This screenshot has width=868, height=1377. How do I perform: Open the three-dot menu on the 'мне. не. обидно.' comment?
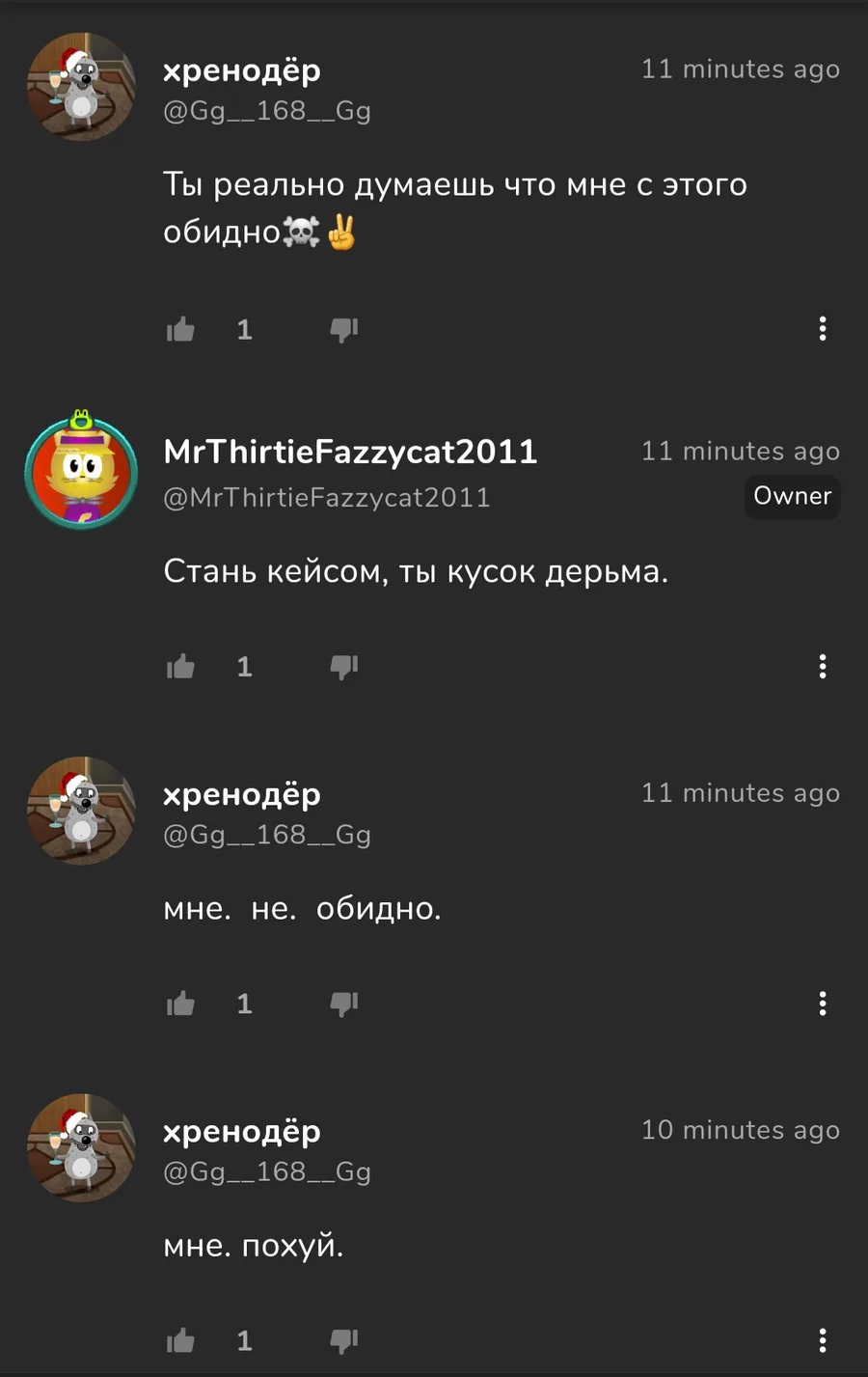pos(823,1004)
